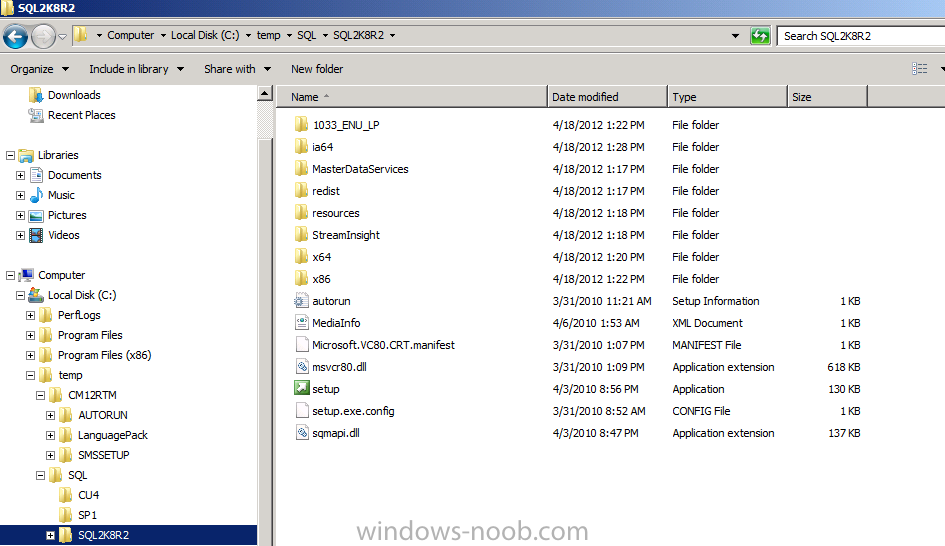Select the Microsoft.VC80.CRT.manifest file icon
Image resolution: width=945 pixels, height=546 pixels.
click(301, 344)
